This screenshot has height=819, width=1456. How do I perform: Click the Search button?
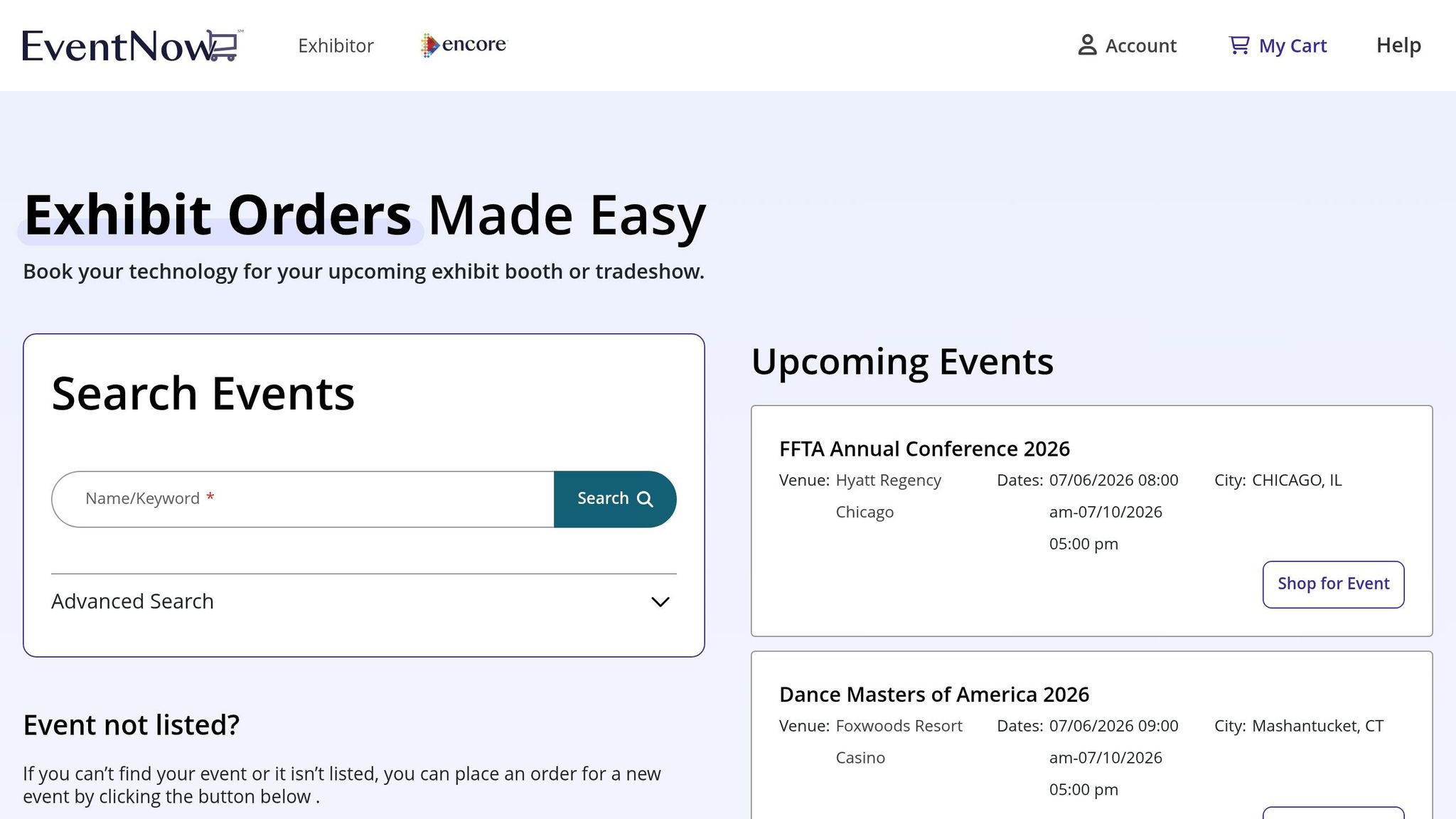(615, 499)
